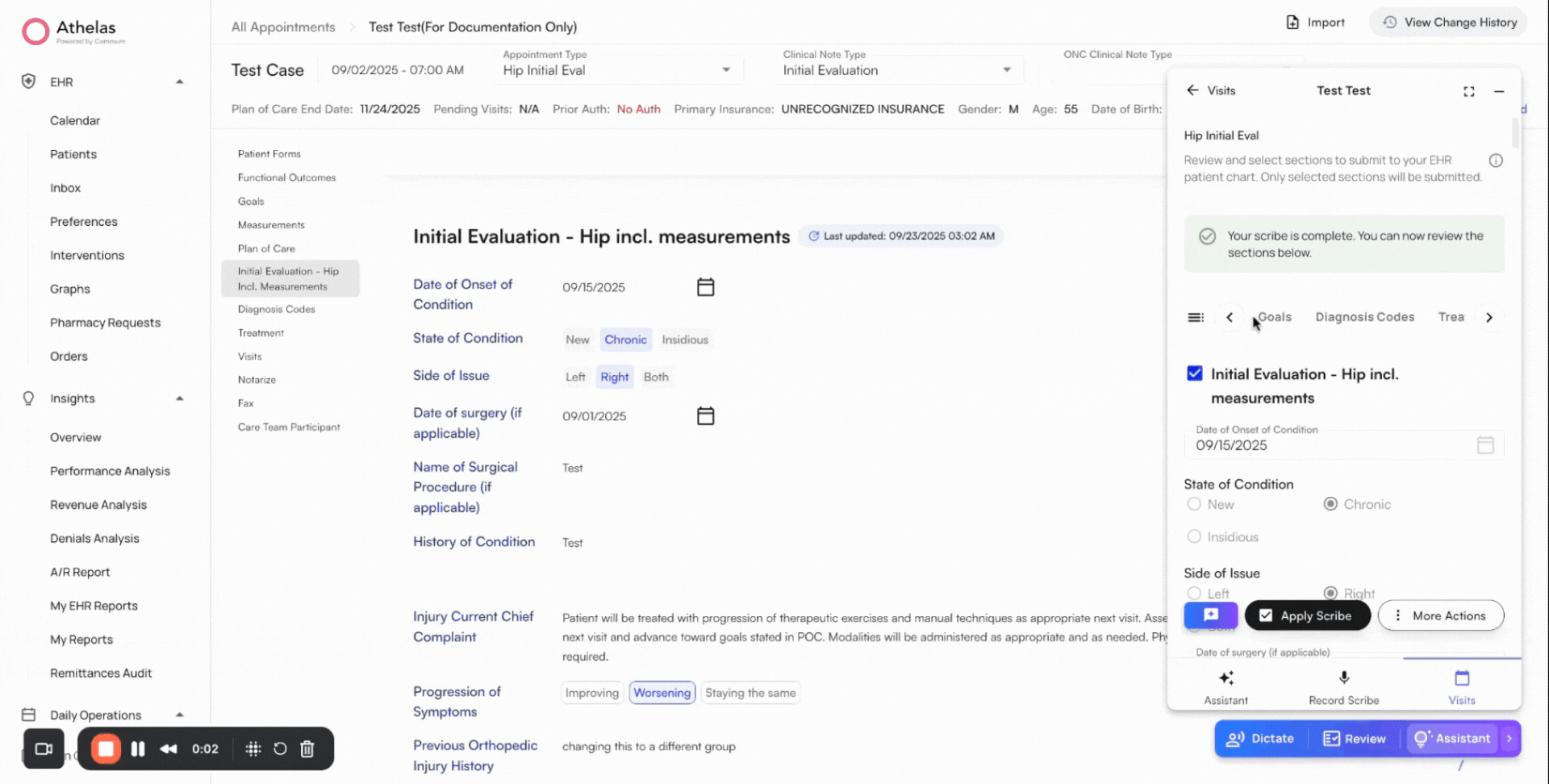
Task: Expand the Assistant button arrow
Action: pyautogui.click(x=1509, y=739)
